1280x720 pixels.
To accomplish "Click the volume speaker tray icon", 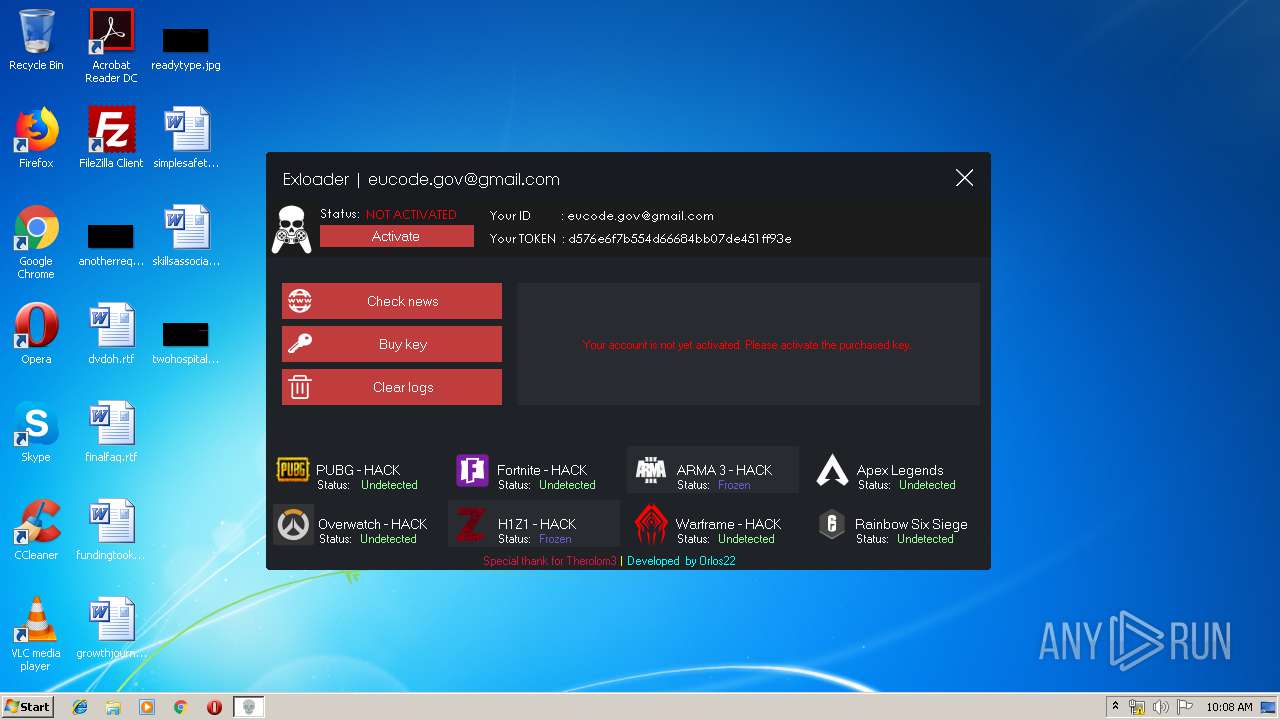I will 1161,707.
